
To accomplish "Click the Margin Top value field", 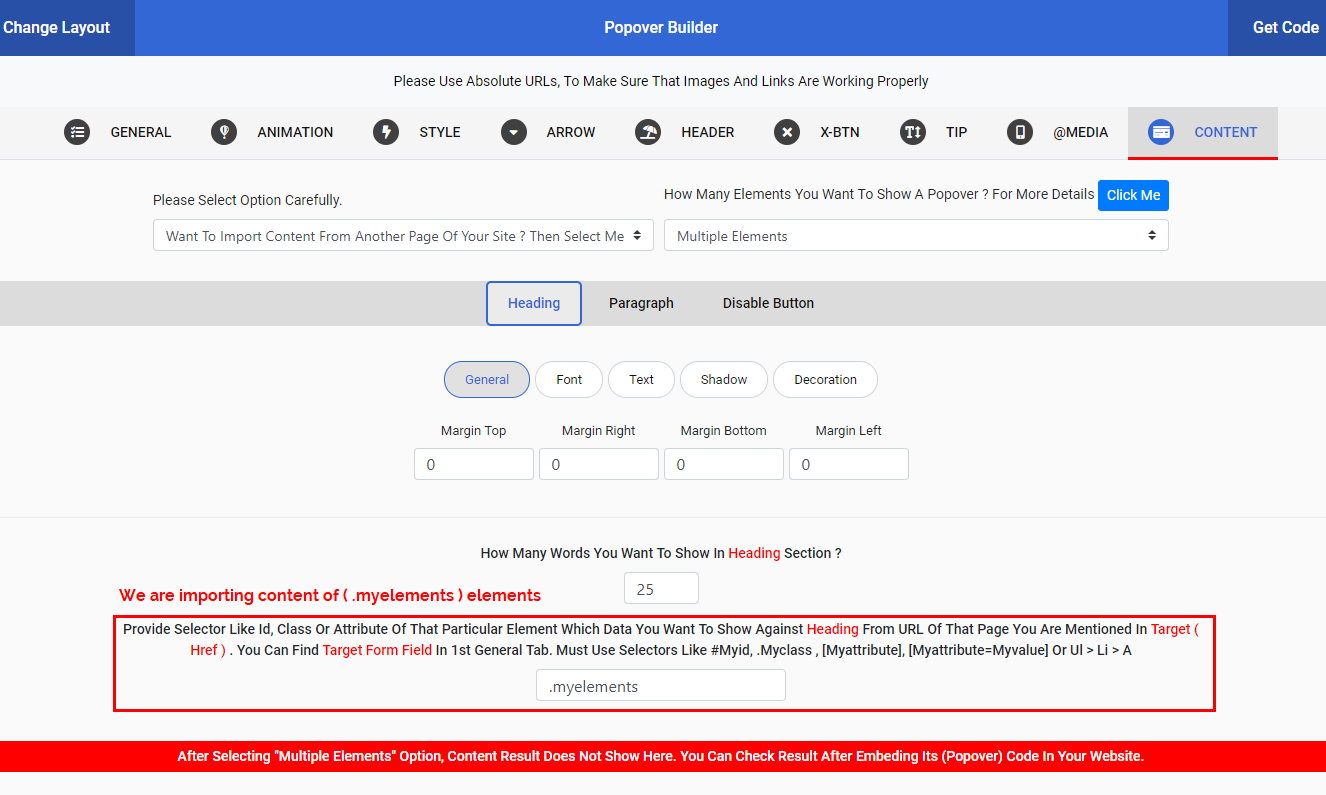I will point(473,464).
